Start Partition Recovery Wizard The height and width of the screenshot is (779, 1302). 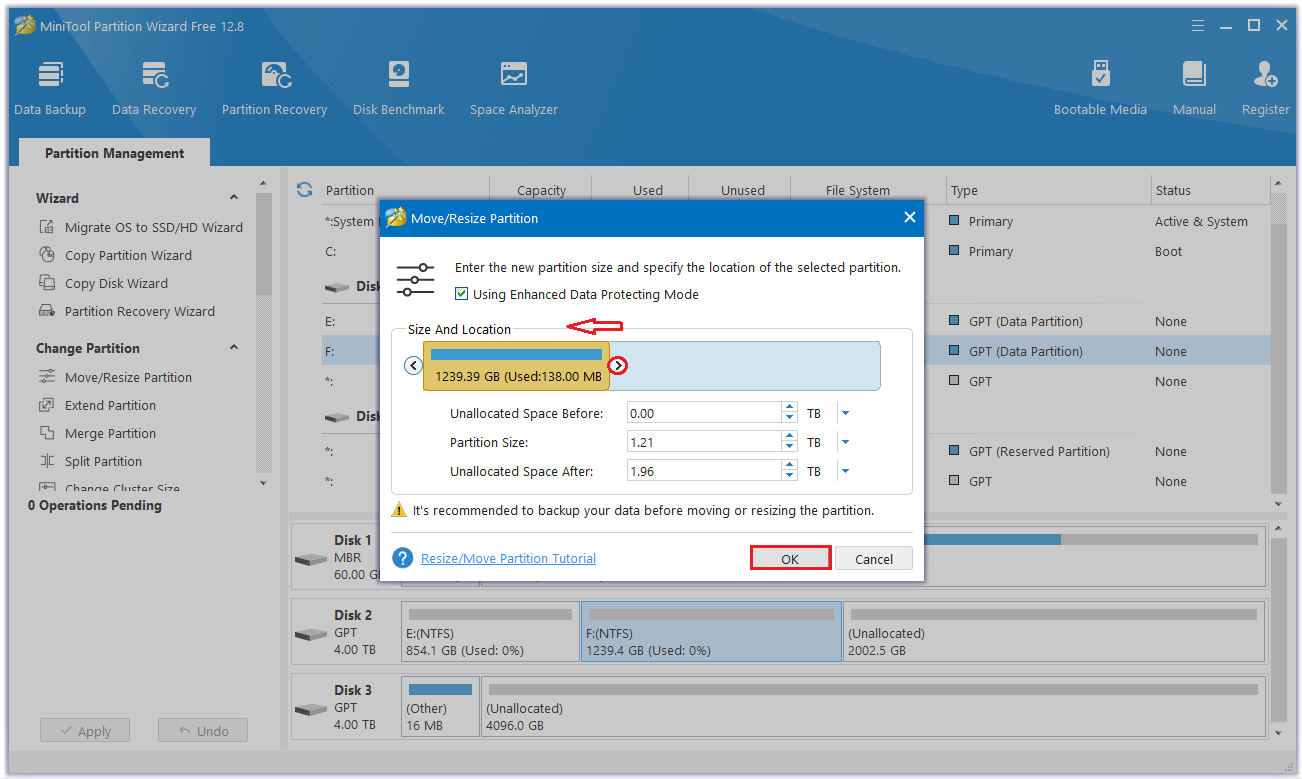pyautogui.click(x=126, y=311)
